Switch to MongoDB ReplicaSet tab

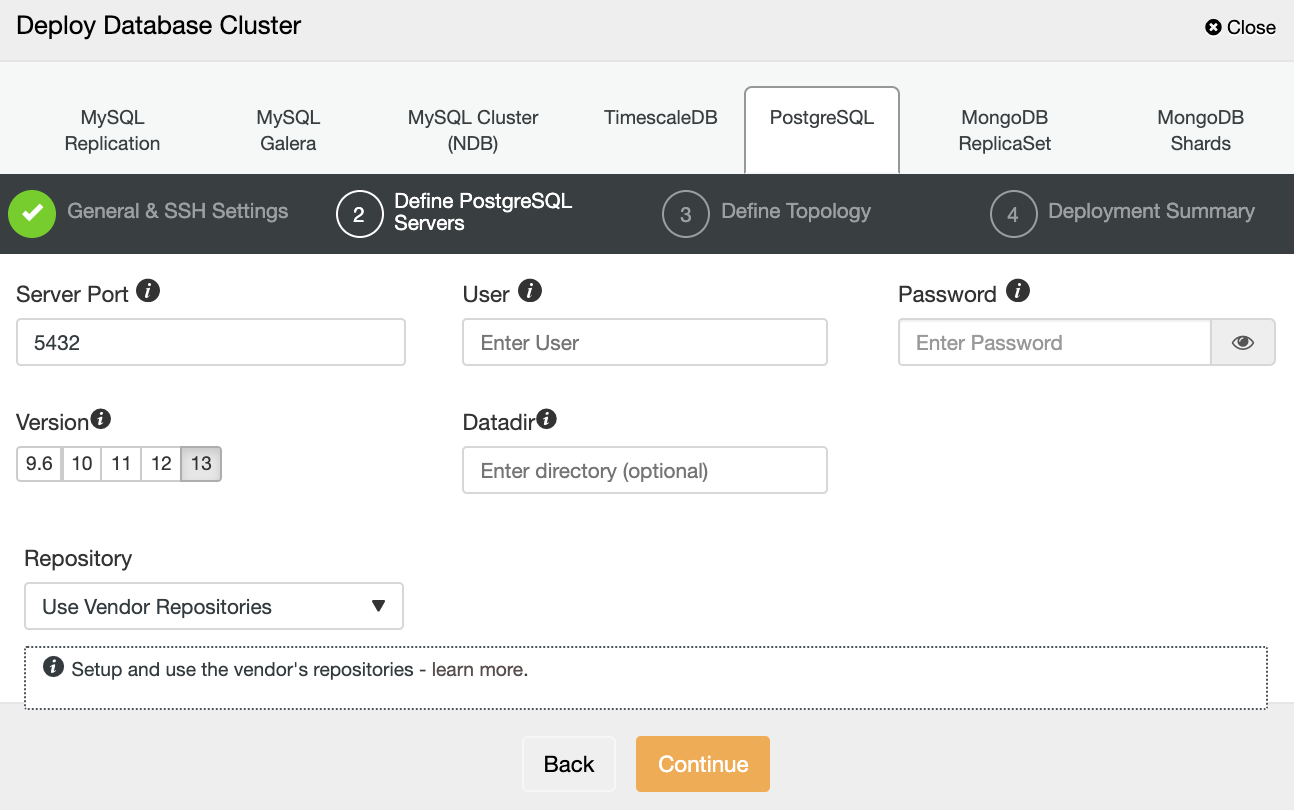coord(1005,130)
